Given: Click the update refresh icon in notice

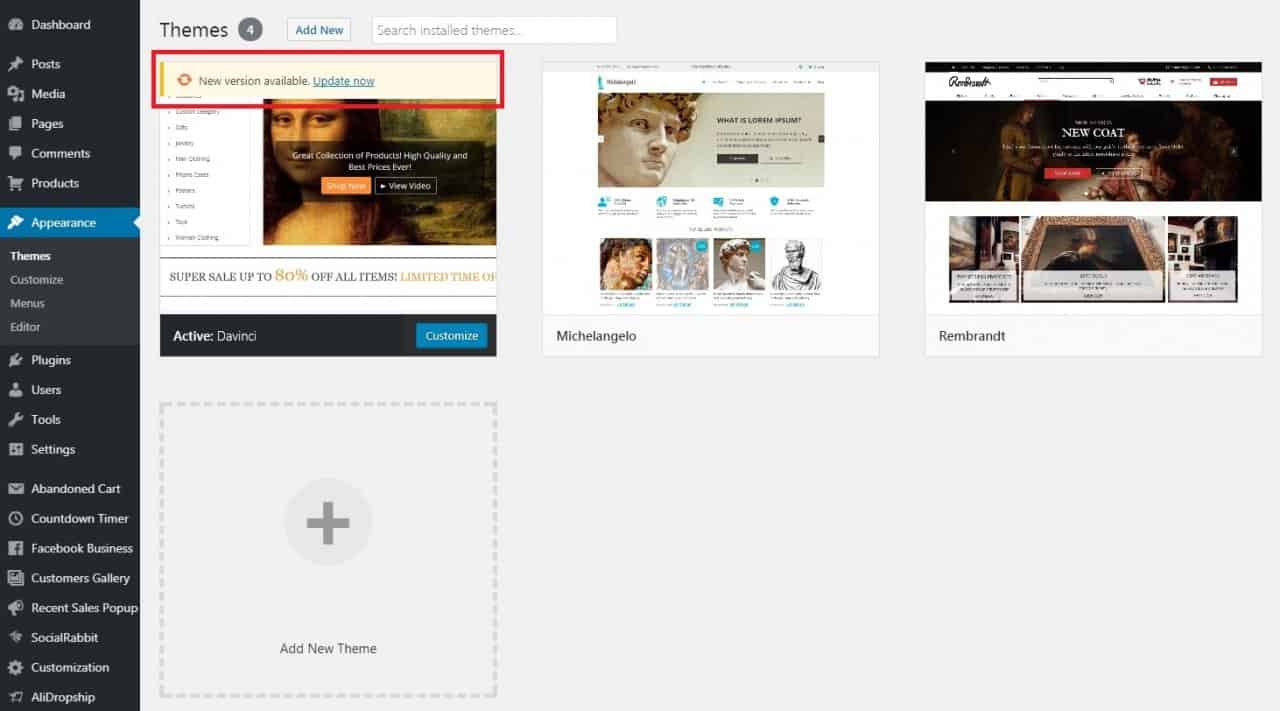Looking at the screenshot, I should 184,81.
